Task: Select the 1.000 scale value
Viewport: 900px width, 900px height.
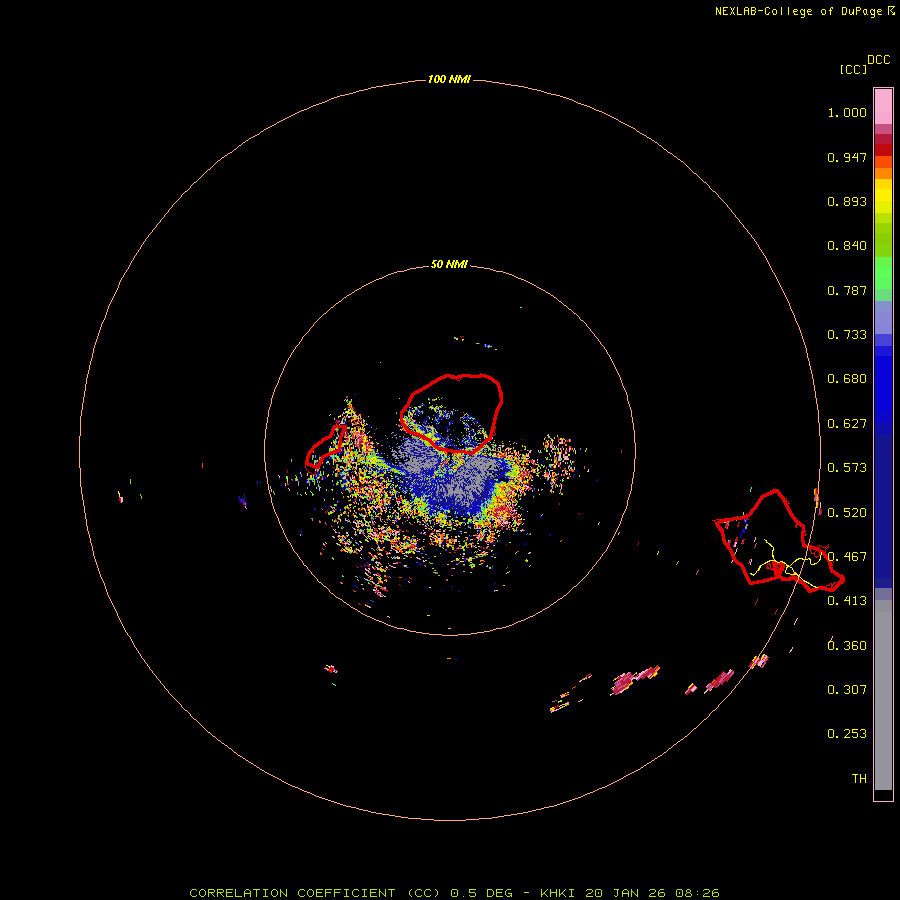Action: (847, 112)
